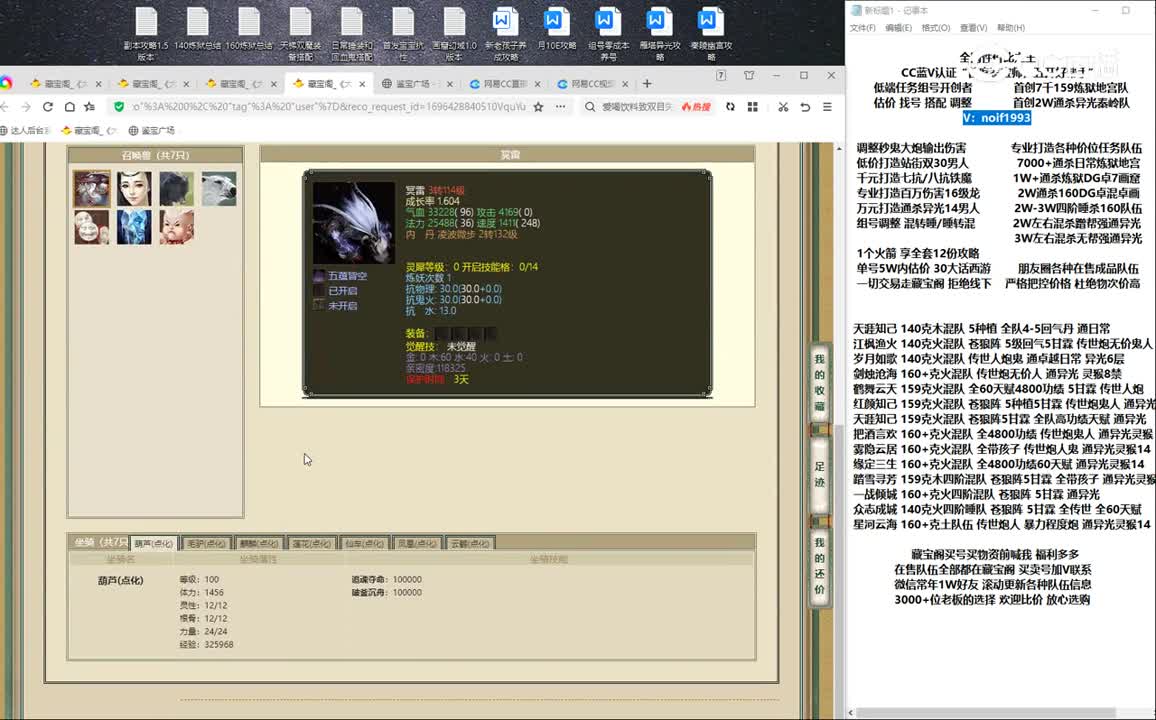Image resolution: width=1156 pixels, height=720 pixels.
Task: Open the 我的还价 side button
Action: click(819, 566)
